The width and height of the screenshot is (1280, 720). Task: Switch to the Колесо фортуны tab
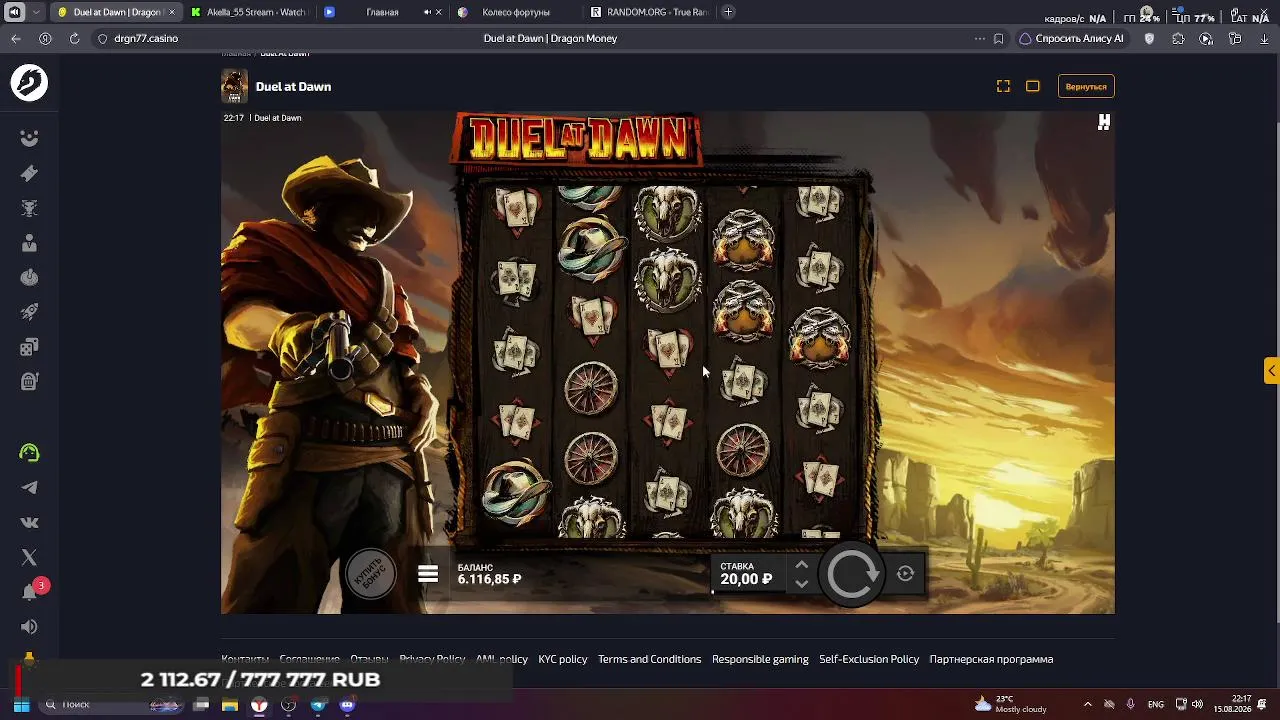pos(515,12)
